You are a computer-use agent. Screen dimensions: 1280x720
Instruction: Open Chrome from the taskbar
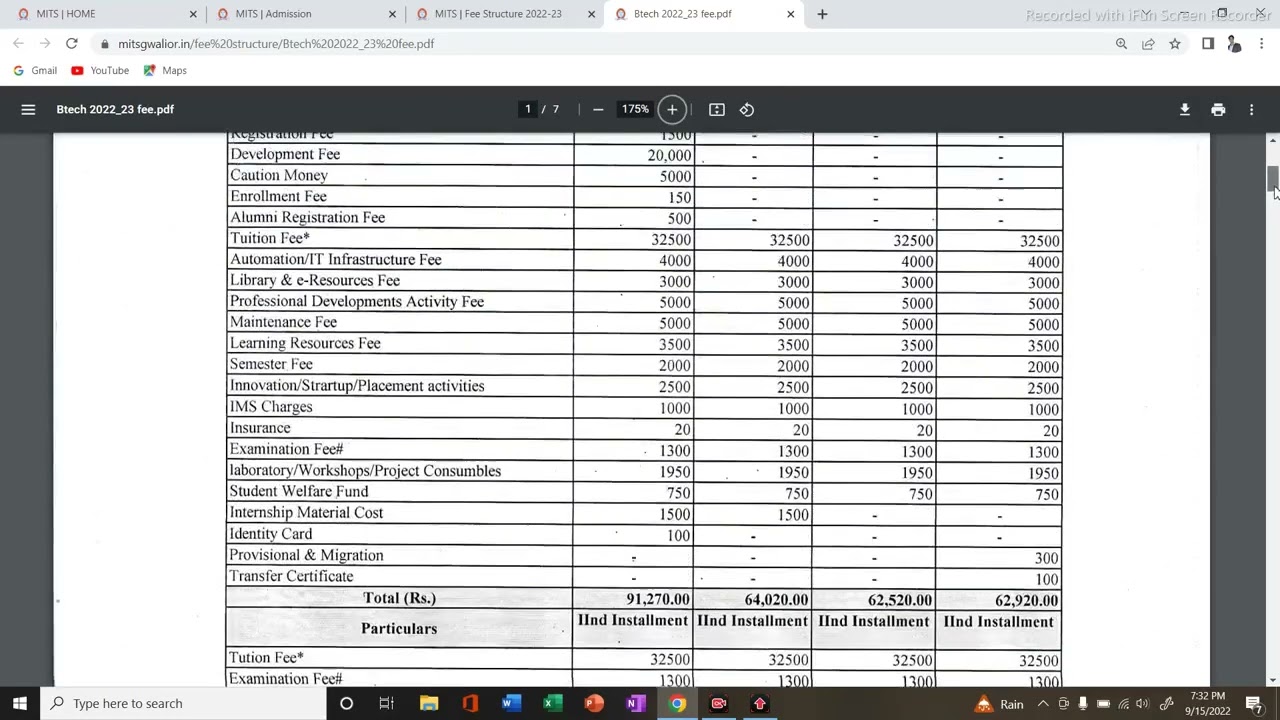[x=677, y=703]
